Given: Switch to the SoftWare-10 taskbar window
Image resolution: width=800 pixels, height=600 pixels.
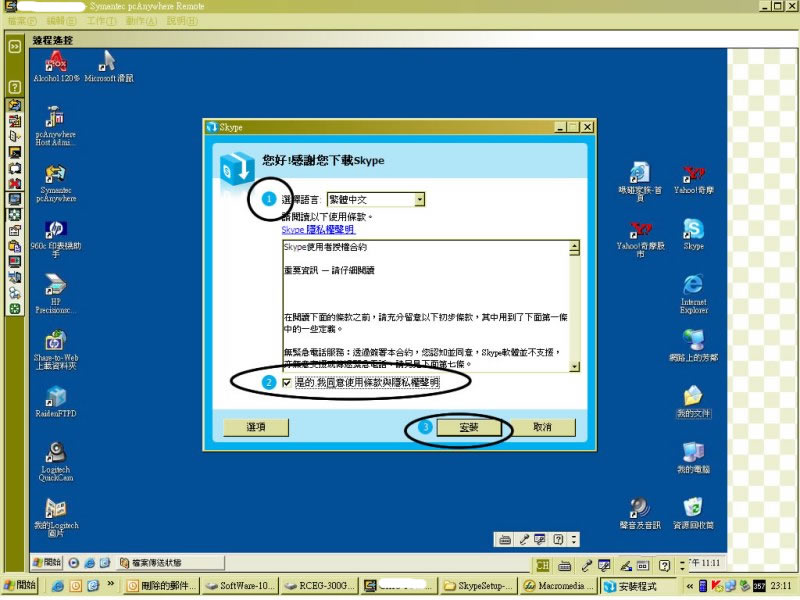Looking at the screenshot, I should click(x=241, y=586).
